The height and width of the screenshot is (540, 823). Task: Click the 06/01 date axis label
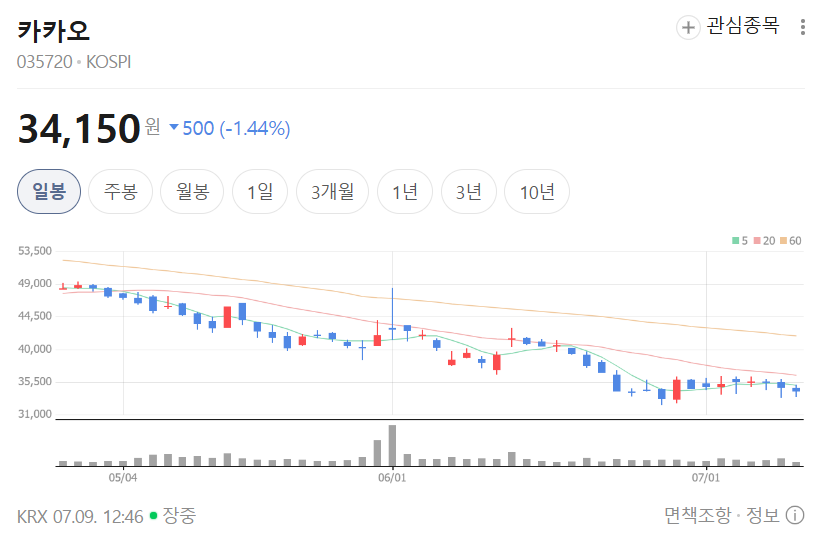(x=392, y=478)
